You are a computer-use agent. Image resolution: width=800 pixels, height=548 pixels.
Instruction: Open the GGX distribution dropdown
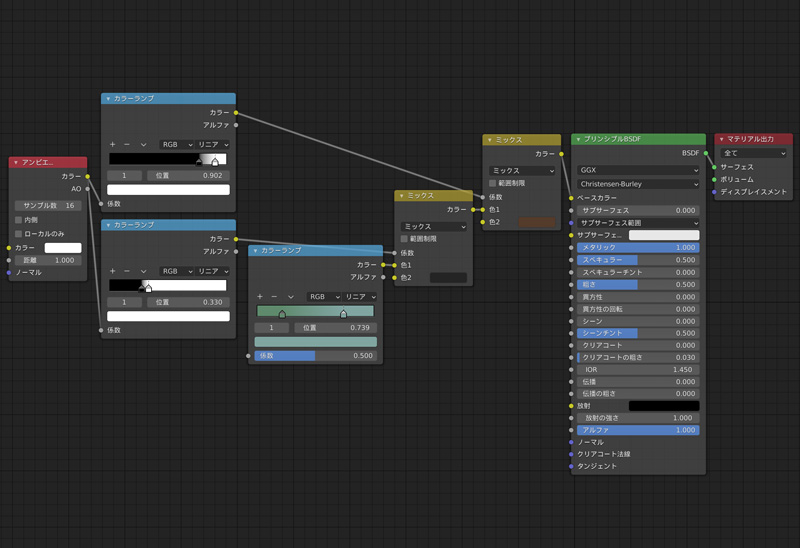(638, 171)
